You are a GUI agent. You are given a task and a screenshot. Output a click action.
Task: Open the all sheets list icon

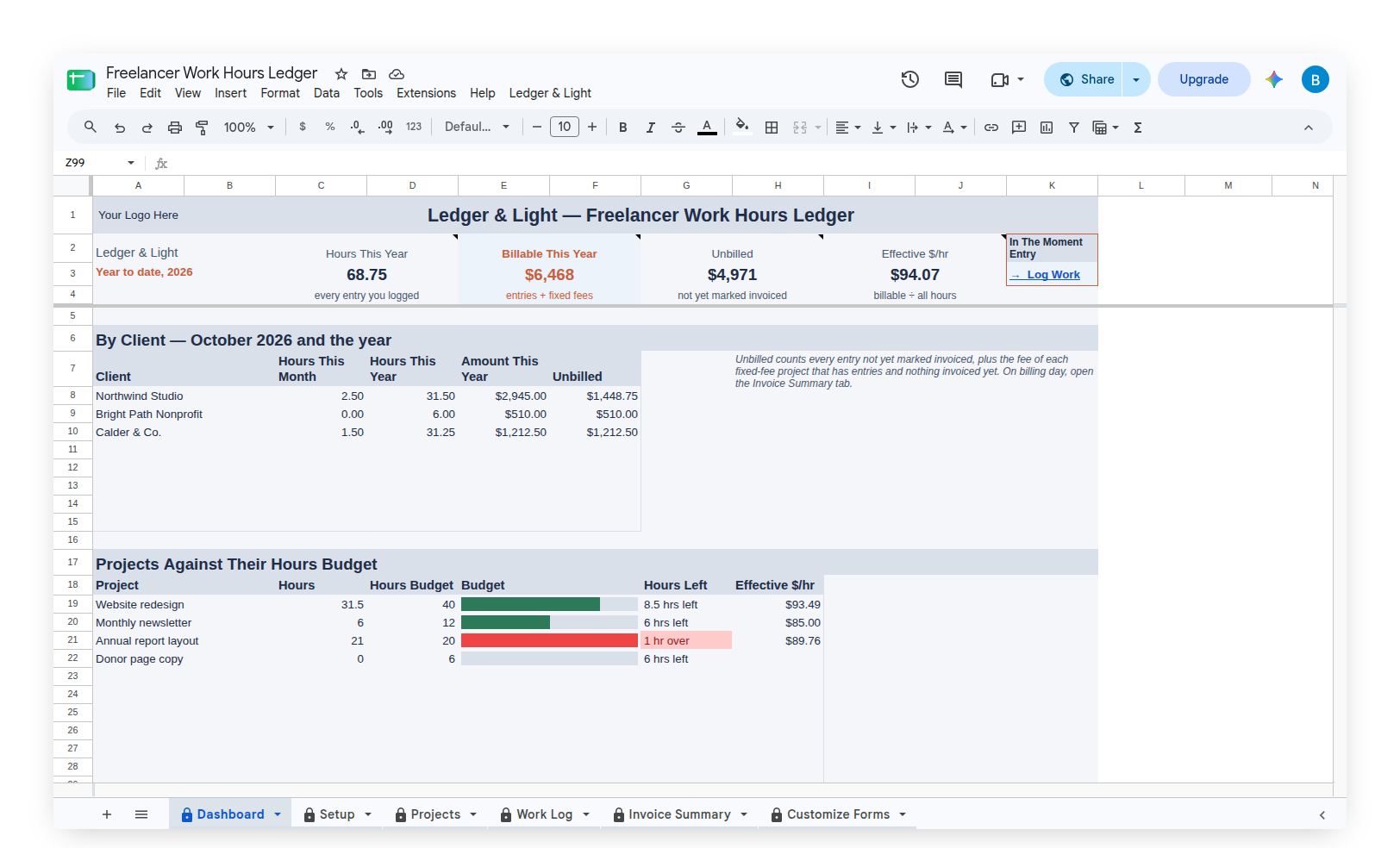(141, 814)
